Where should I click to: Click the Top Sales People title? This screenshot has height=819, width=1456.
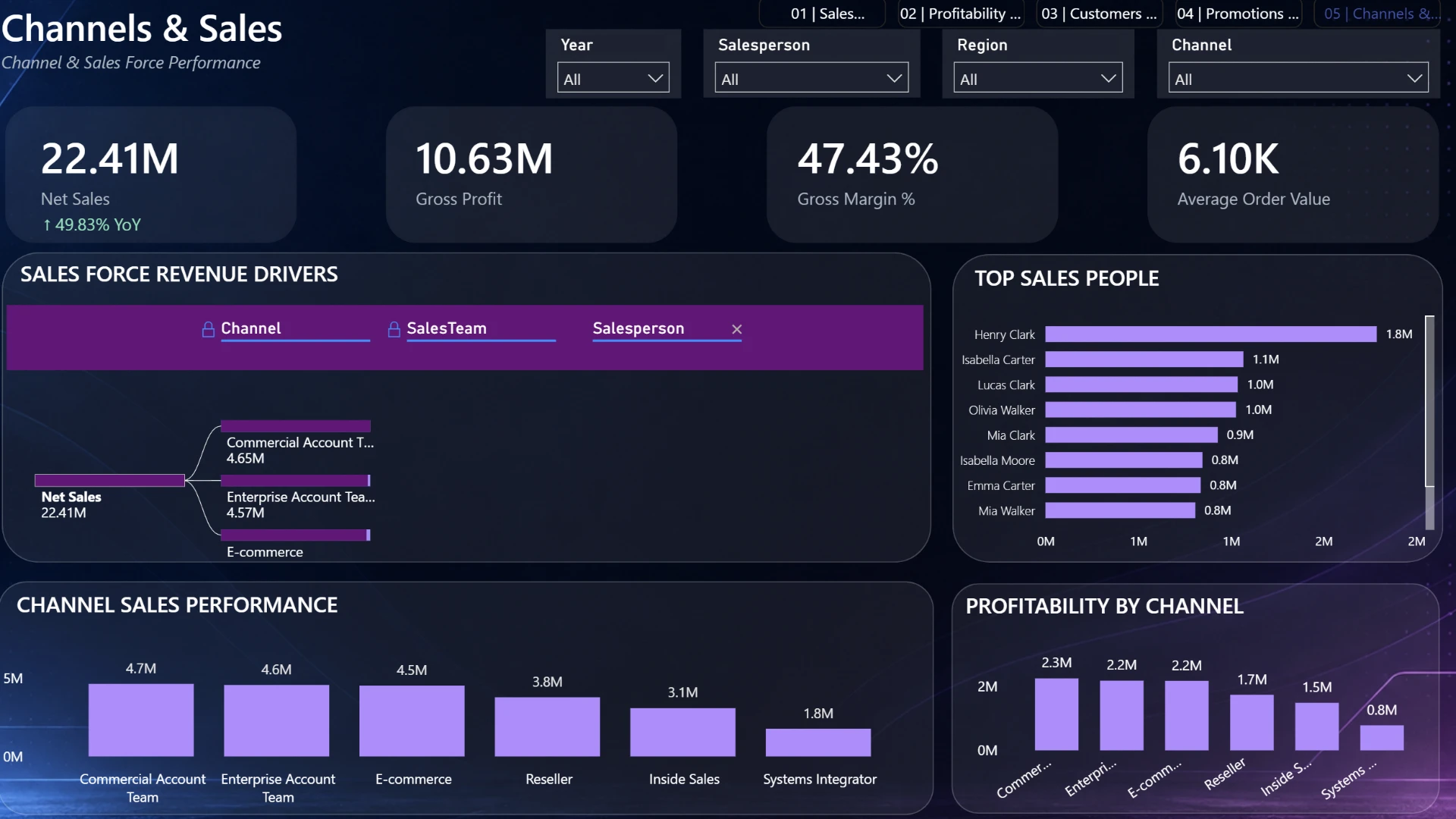(1066, 278)
